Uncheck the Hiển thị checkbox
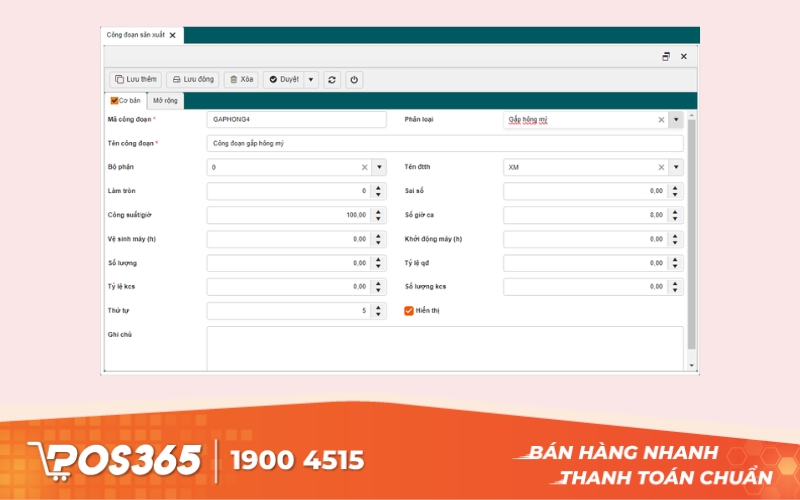 click(x=409, y=311)
